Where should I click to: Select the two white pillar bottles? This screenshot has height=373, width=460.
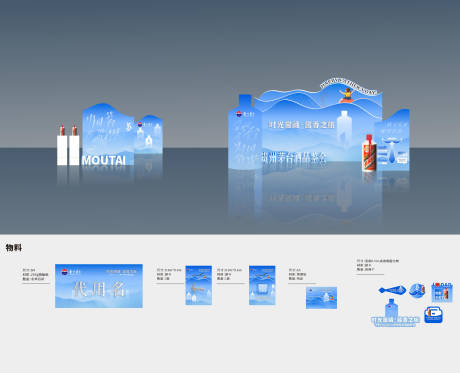click(68, 146)
